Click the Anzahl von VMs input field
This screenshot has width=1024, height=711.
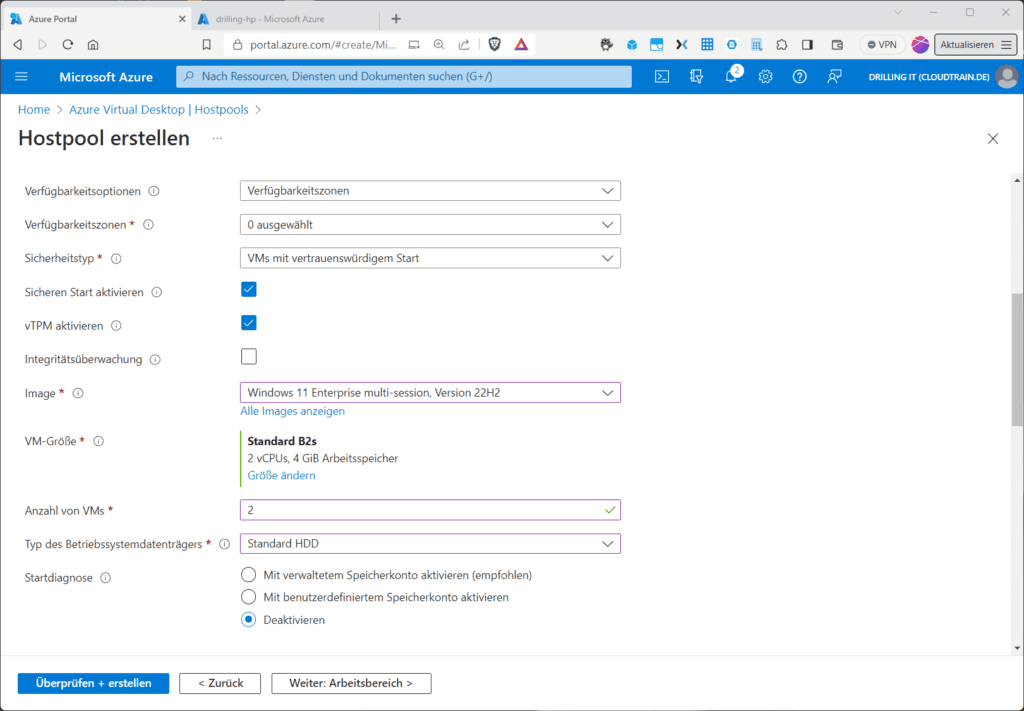point(430,510)
